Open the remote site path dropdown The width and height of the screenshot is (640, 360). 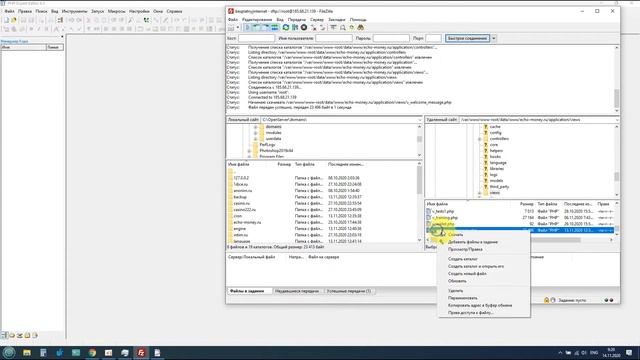[x=617, y=120]
